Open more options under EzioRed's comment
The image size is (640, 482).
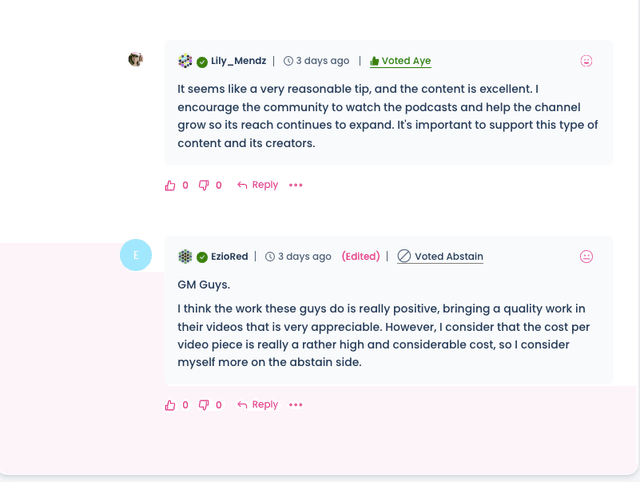click(296, 405)
